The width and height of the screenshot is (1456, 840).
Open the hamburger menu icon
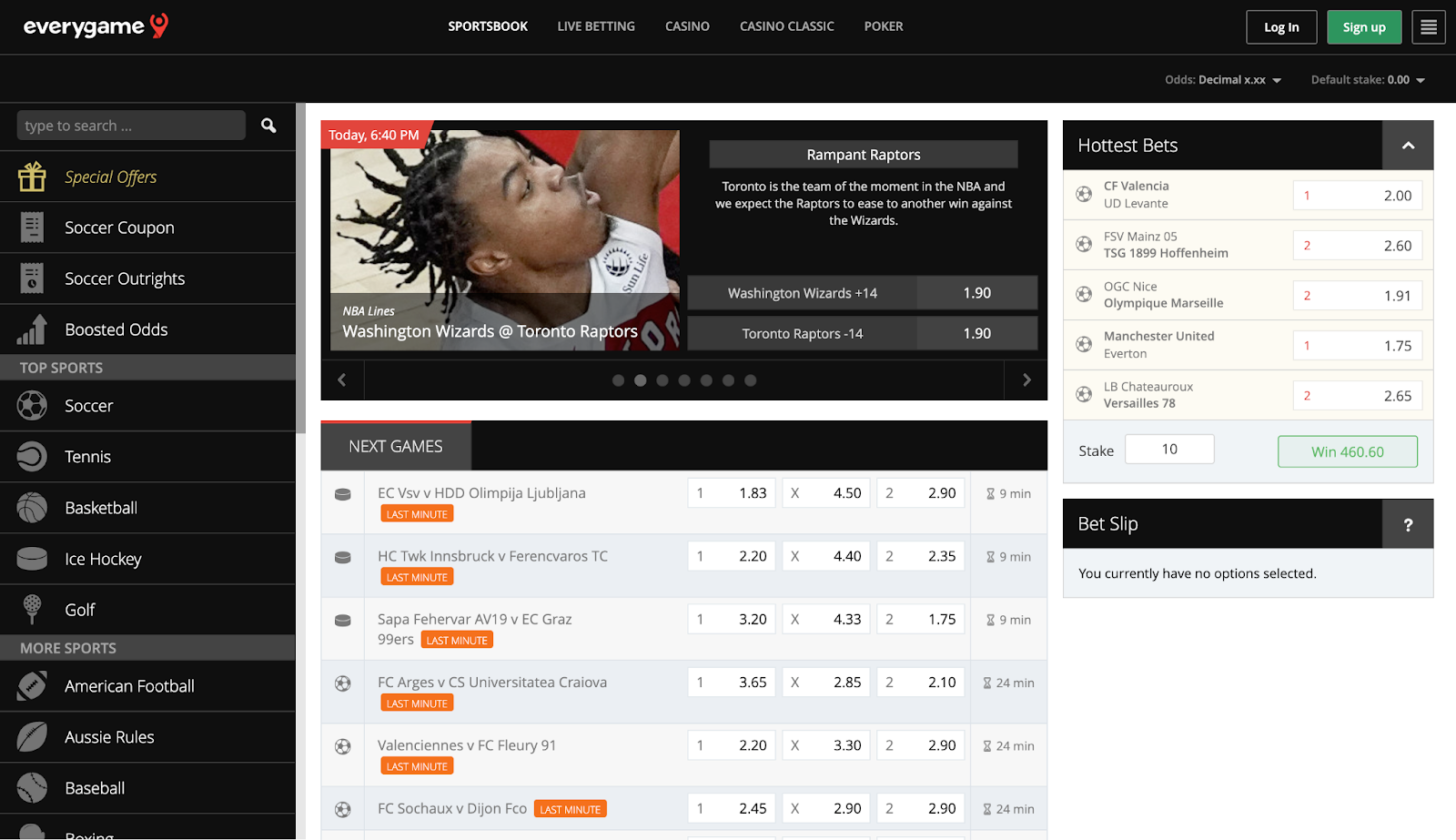point(1428,27)
